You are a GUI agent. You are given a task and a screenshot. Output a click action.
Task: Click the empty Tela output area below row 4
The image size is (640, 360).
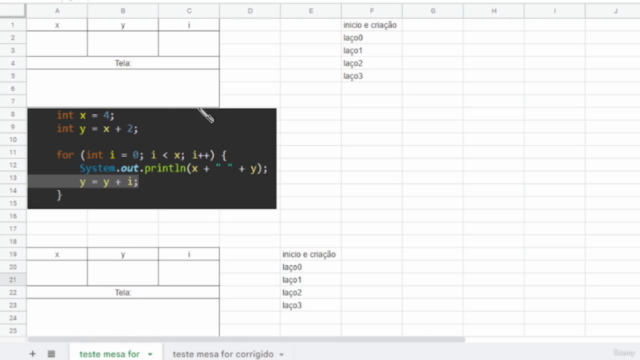pos(123,88)
